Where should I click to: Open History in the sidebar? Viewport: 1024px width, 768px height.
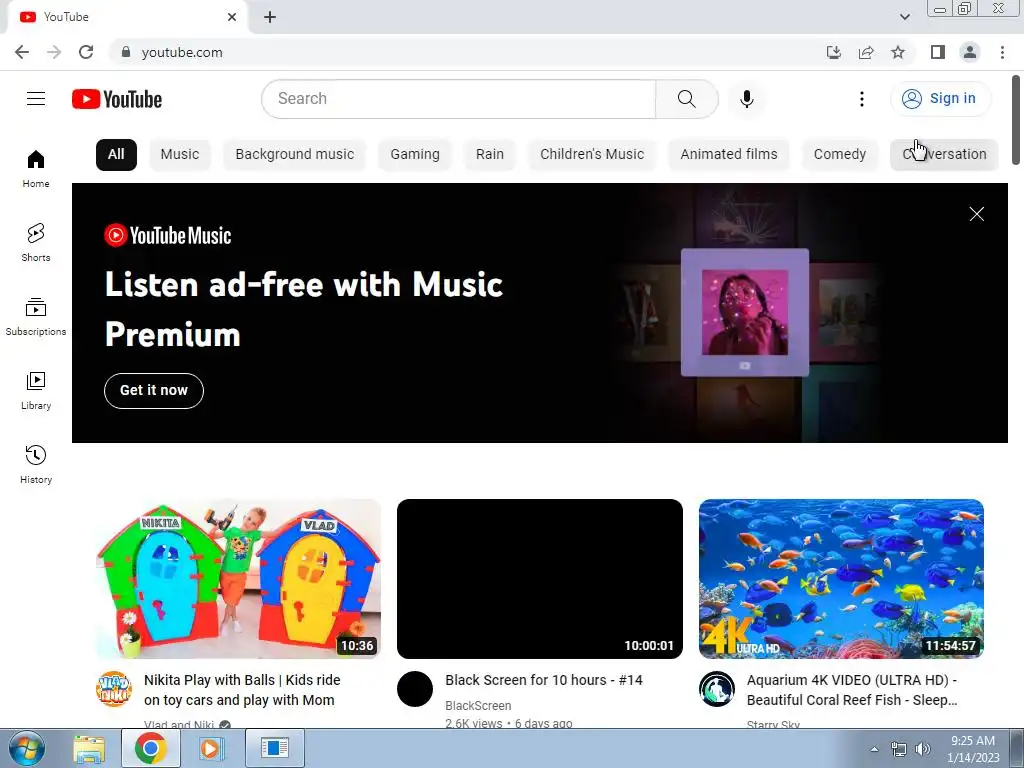click(36, 464)
